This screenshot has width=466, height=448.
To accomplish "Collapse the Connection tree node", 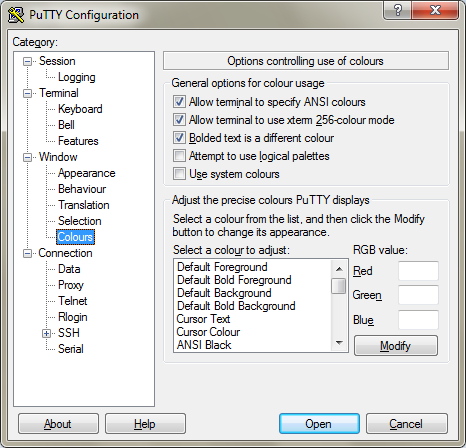I will coord(28,253).
